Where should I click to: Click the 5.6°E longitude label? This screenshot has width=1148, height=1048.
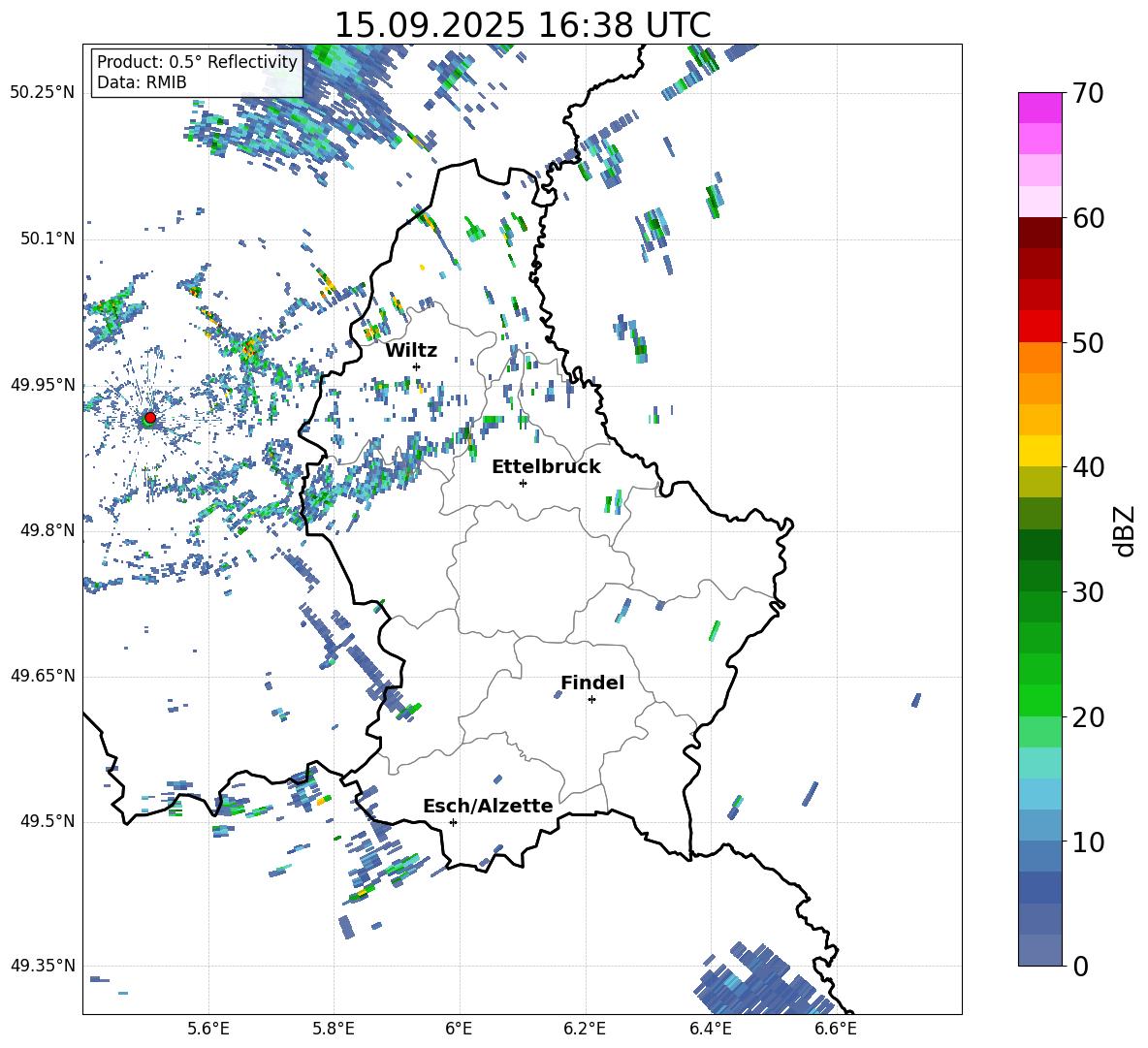click(208, 1029)
